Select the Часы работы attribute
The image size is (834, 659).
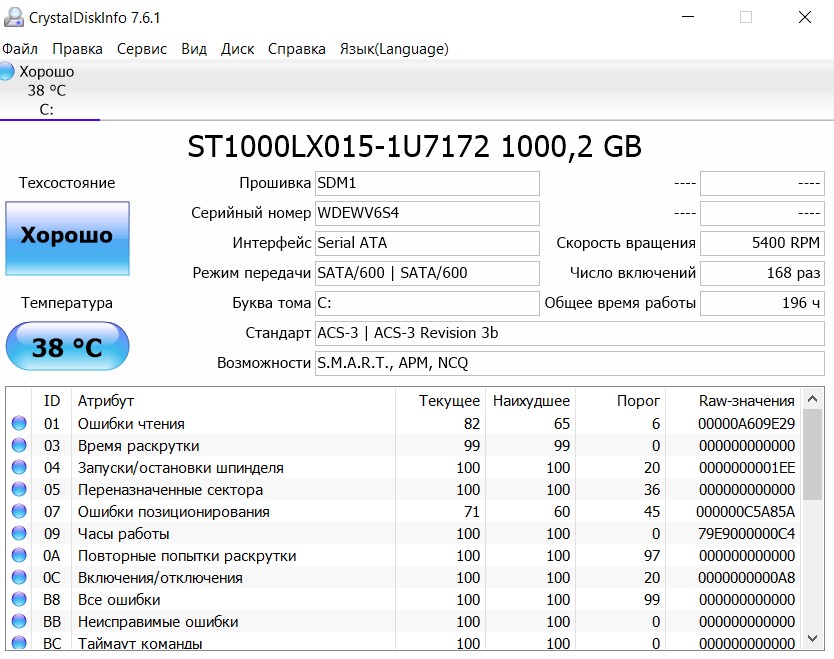coord(404,533)
